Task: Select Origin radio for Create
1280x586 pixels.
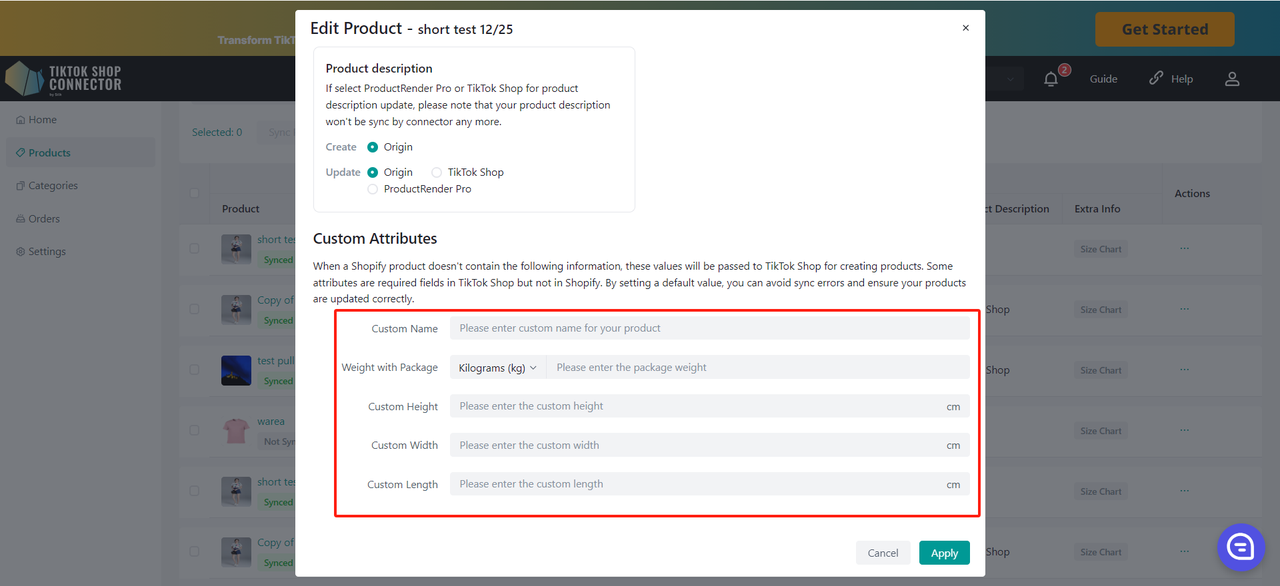Action: click(x=373, y=147)
